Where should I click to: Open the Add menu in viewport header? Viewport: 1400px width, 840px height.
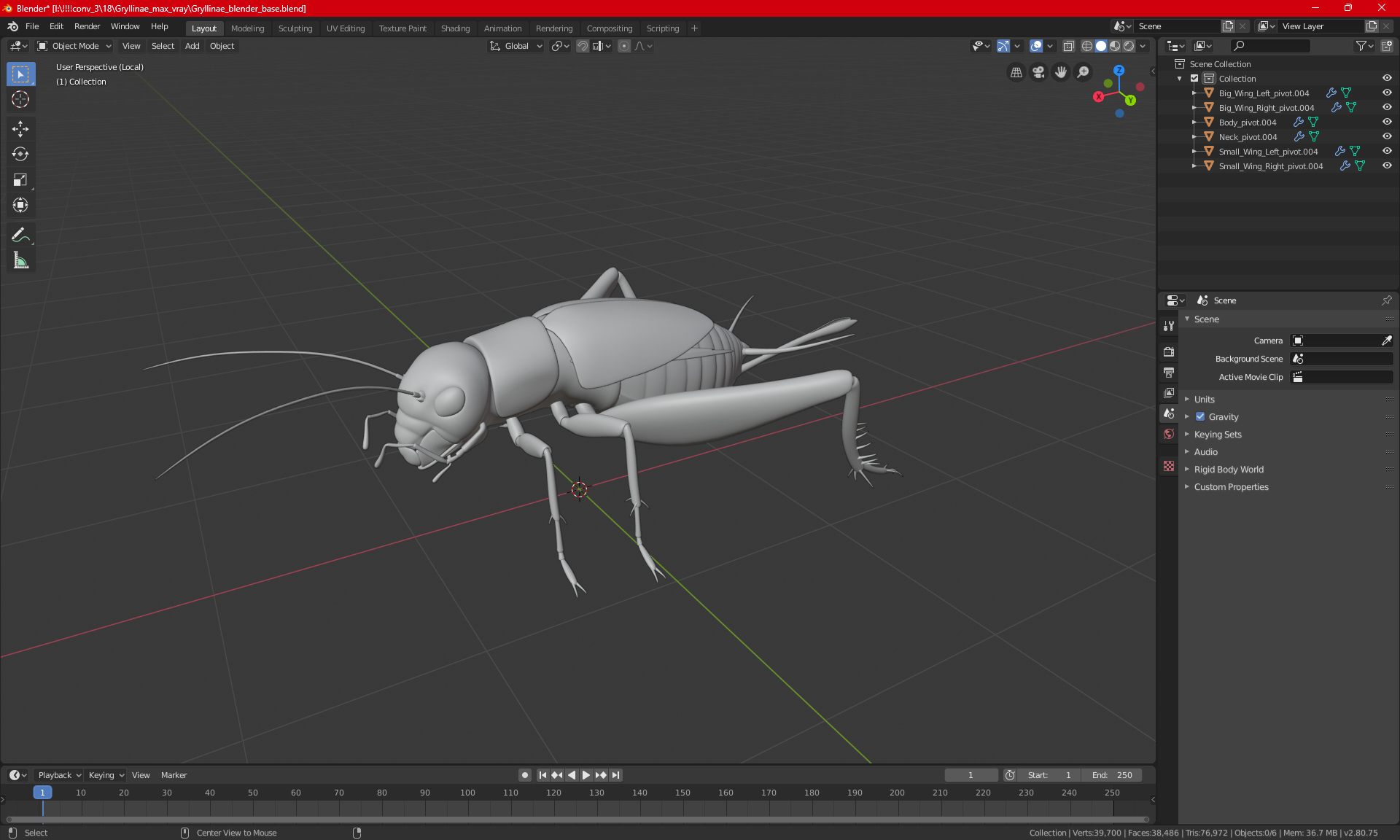pos(192,46)
